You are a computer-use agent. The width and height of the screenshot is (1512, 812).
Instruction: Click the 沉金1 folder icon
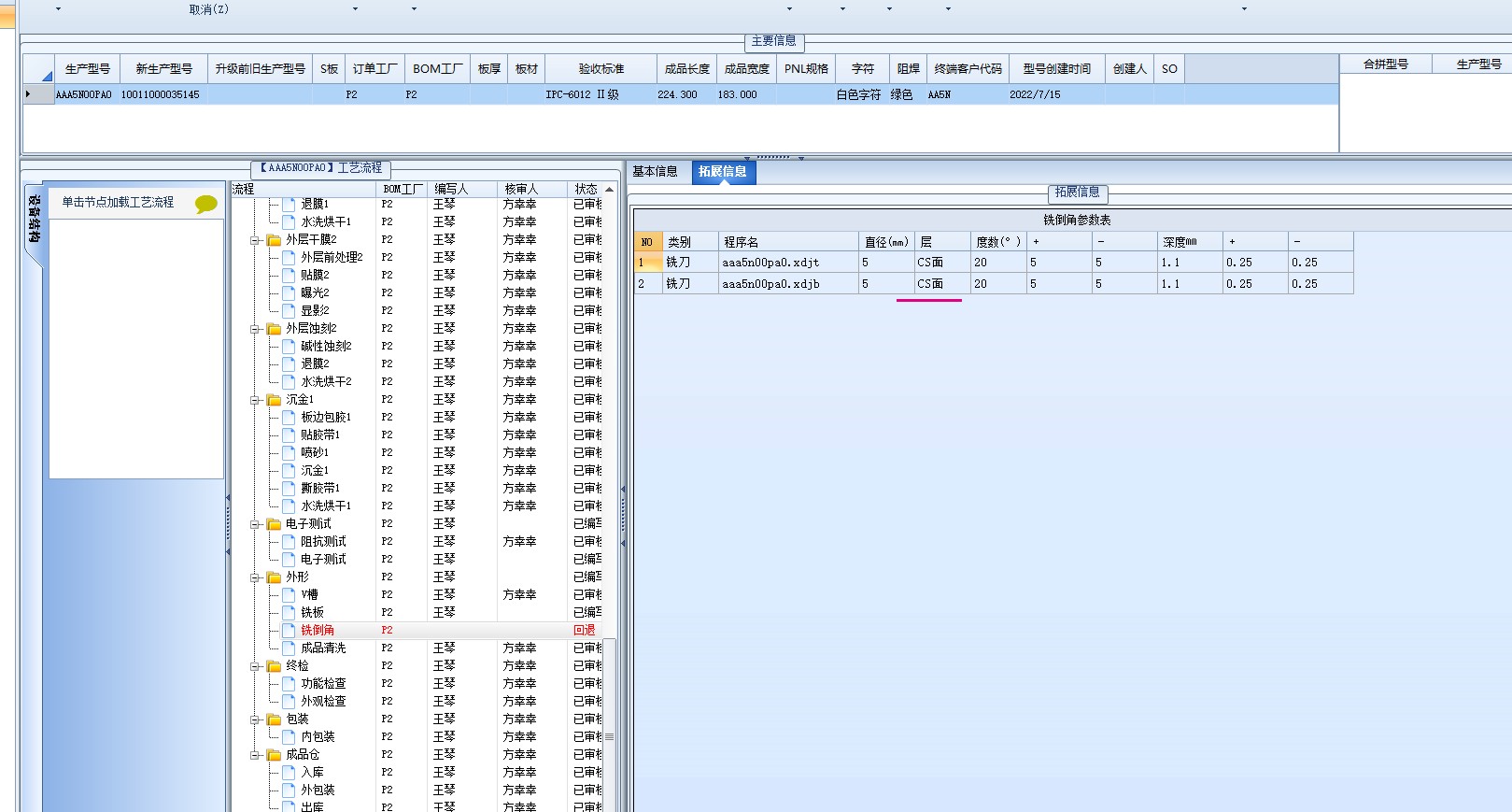[274, 400]
